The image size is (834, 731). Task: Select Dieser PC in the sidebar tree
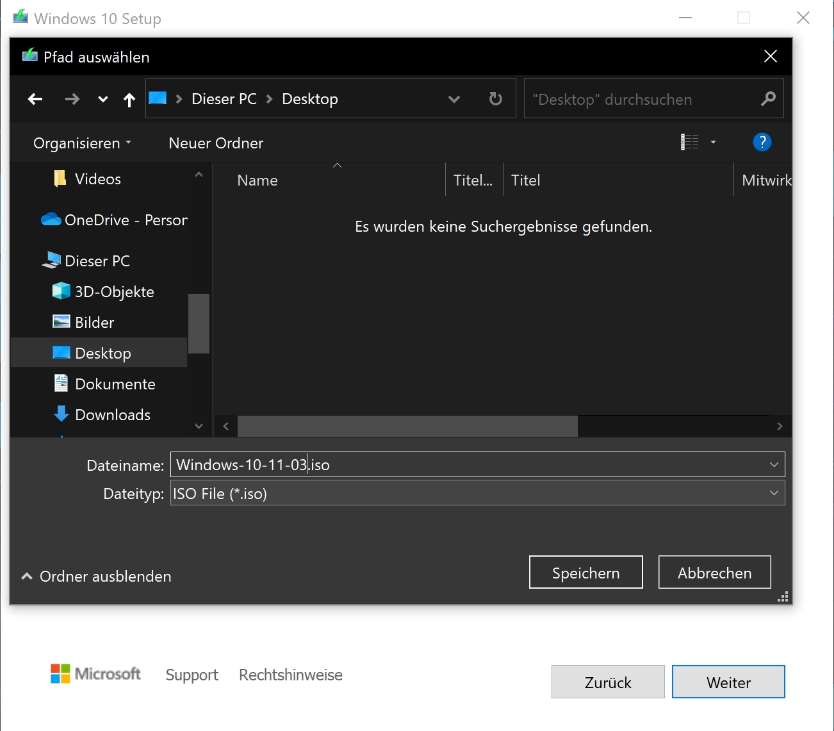(87, 261)
